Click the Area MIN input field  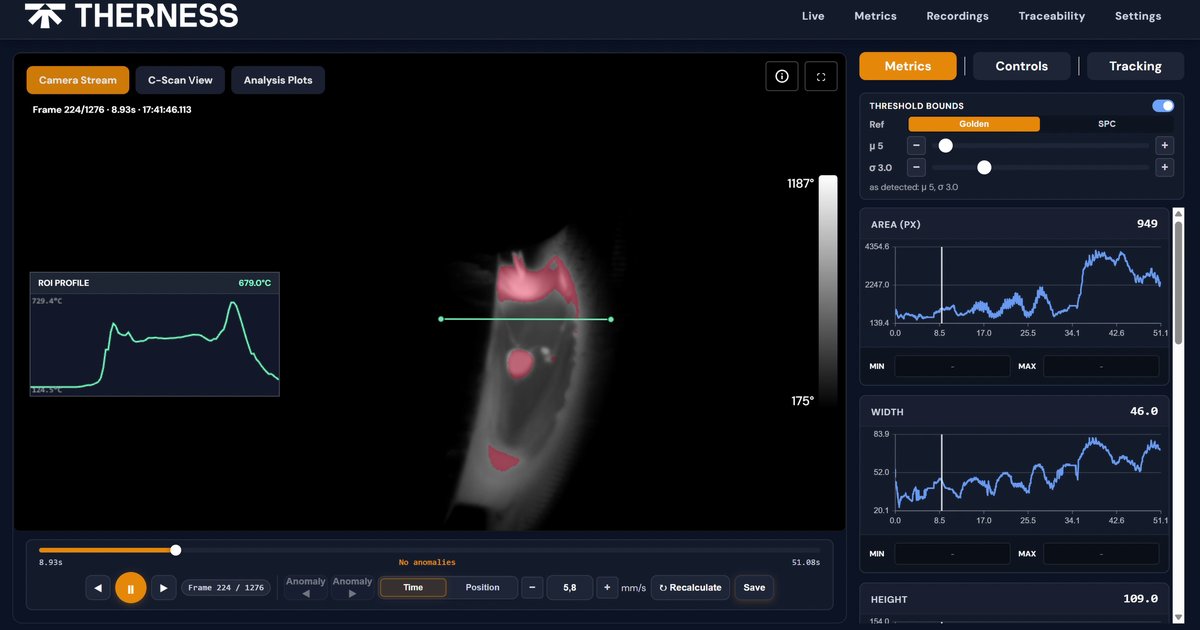[952, 366]
